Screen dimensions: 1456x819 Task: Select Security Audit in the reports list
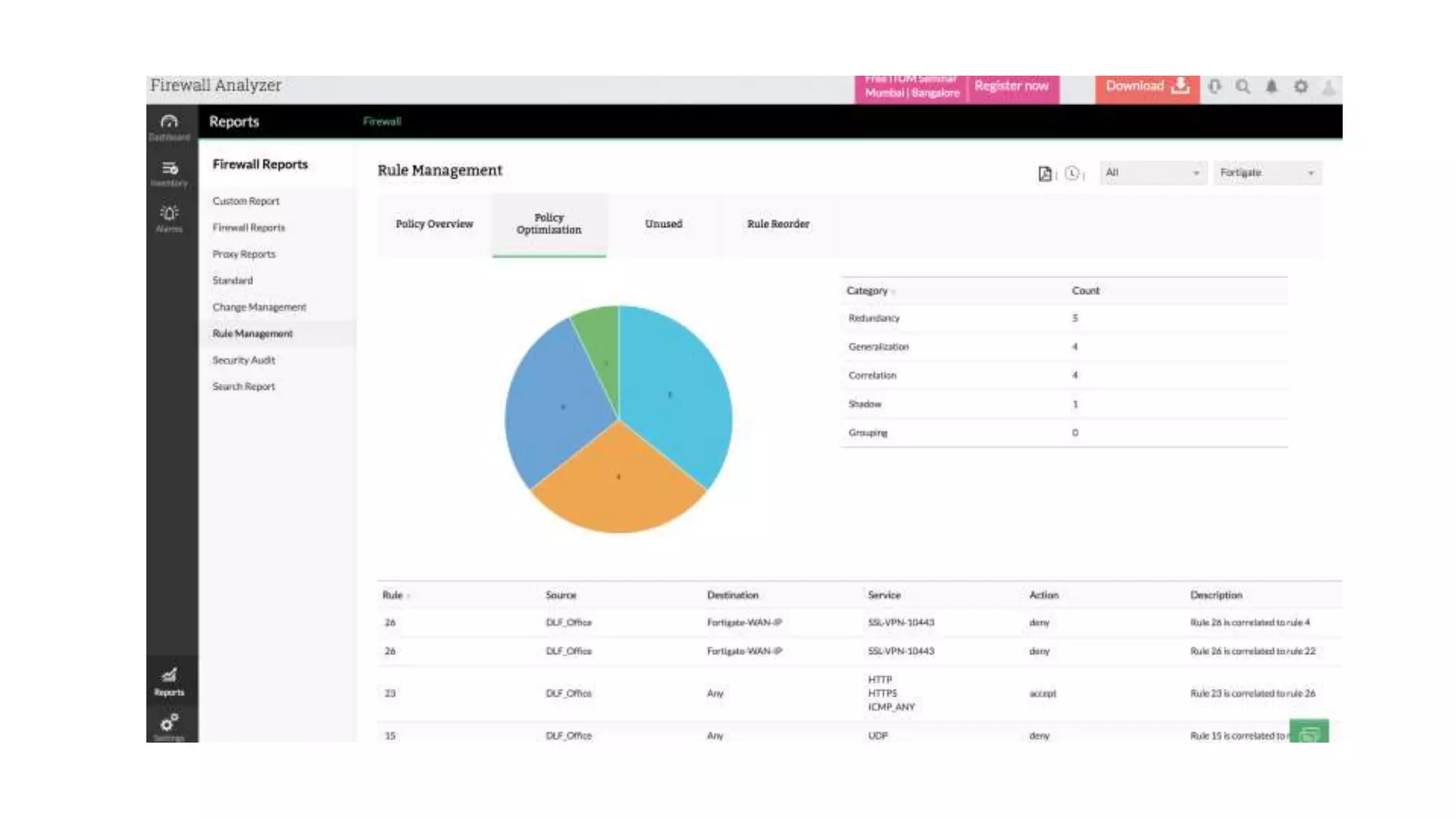coord(244,360)
